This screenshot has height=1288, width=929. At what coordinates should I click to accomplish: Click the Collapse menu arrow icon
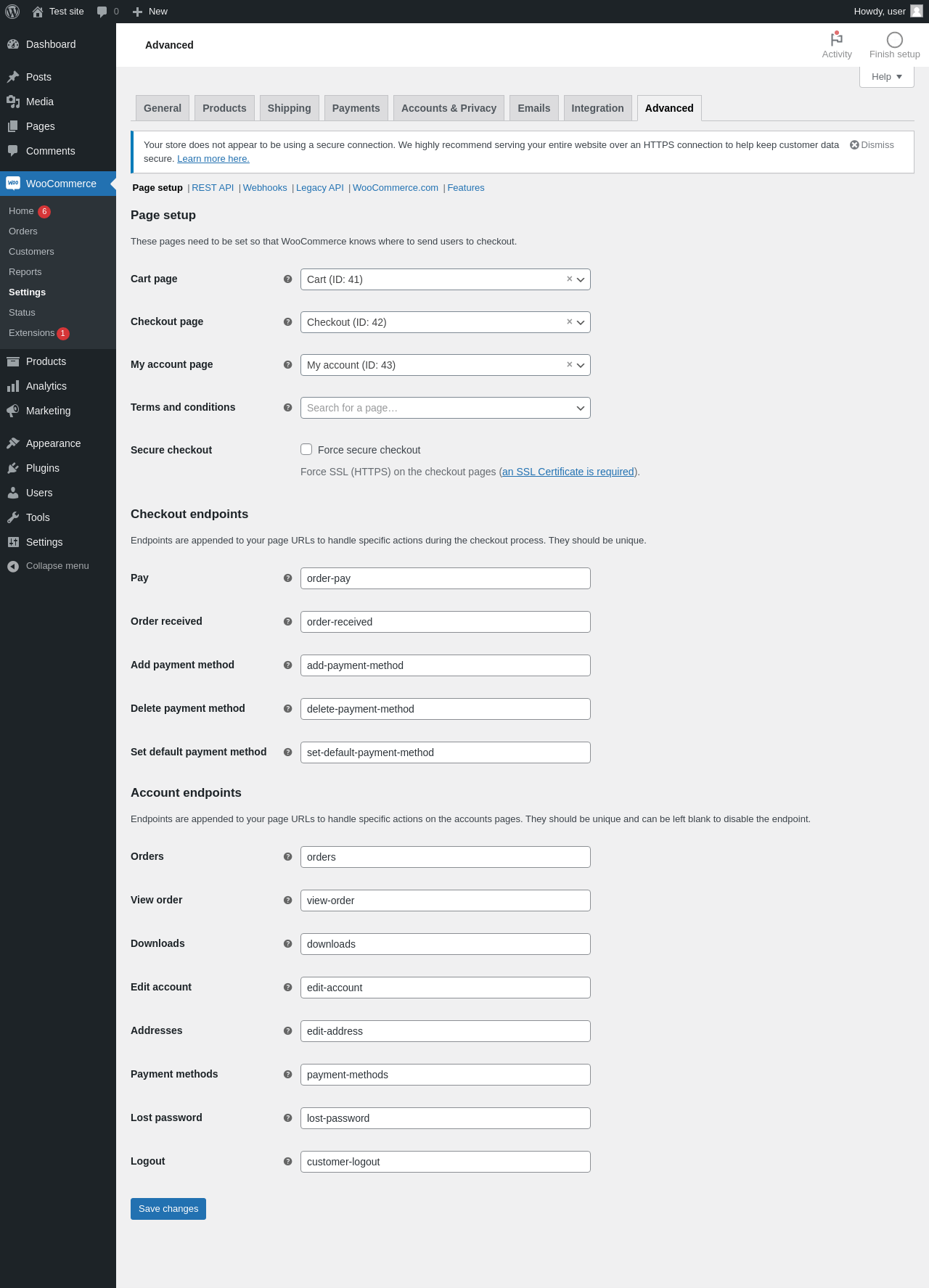point(13,566)
